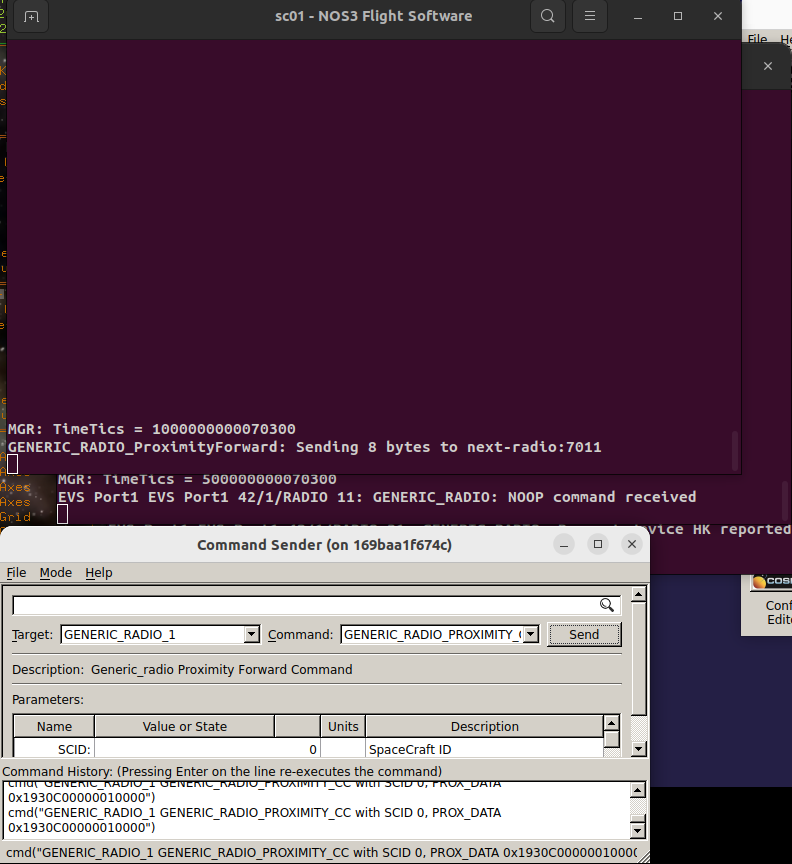Viewport: 792px width, 864px height.
Task: Expand the Command GENERIC_RADIO_PROXIMITY dropdown
Action: [x=531, y=634]
